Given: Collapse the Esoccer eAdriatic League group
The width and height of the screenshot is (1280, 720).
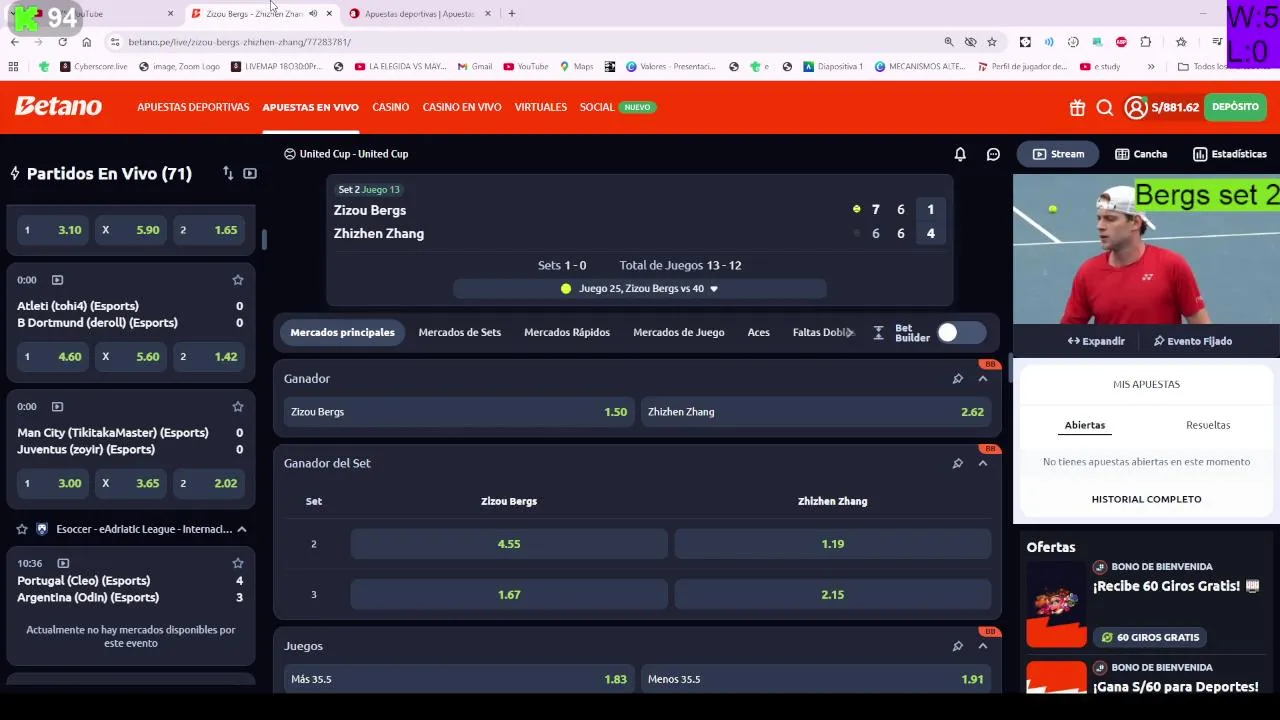Looking at the screenshot, I should [242, 529].
